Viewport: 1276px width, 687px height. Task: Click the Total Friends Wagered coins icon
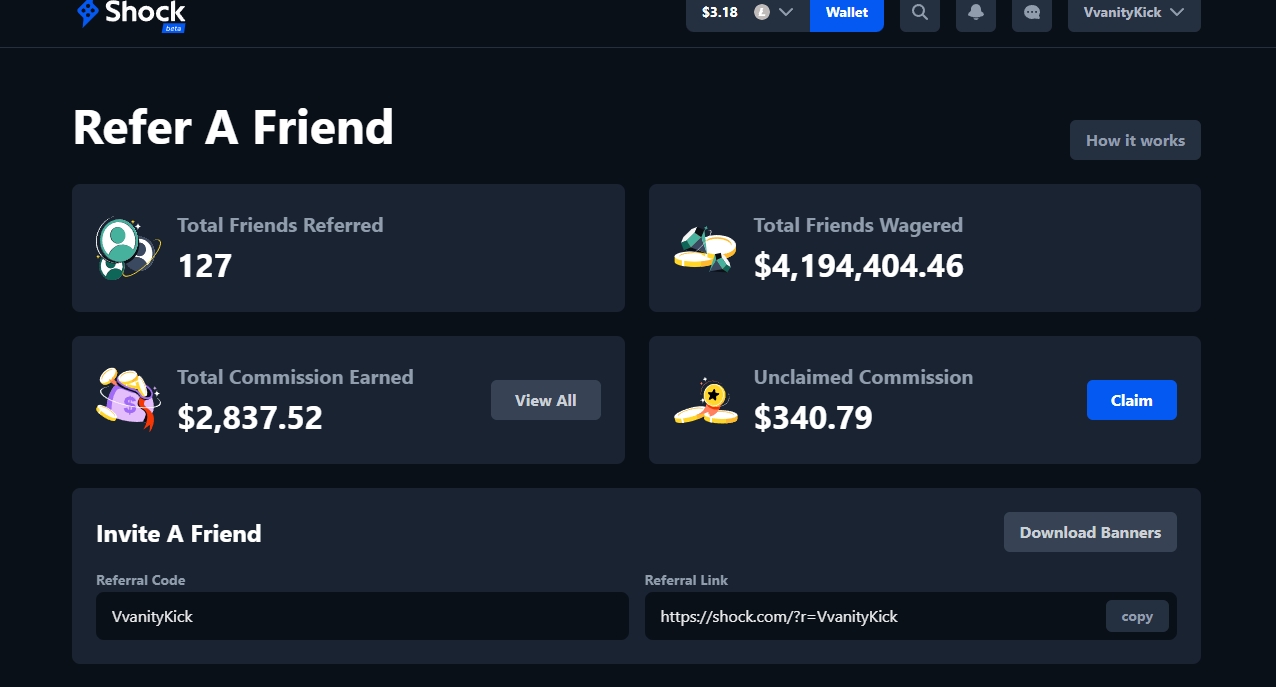tap(705, 249)
